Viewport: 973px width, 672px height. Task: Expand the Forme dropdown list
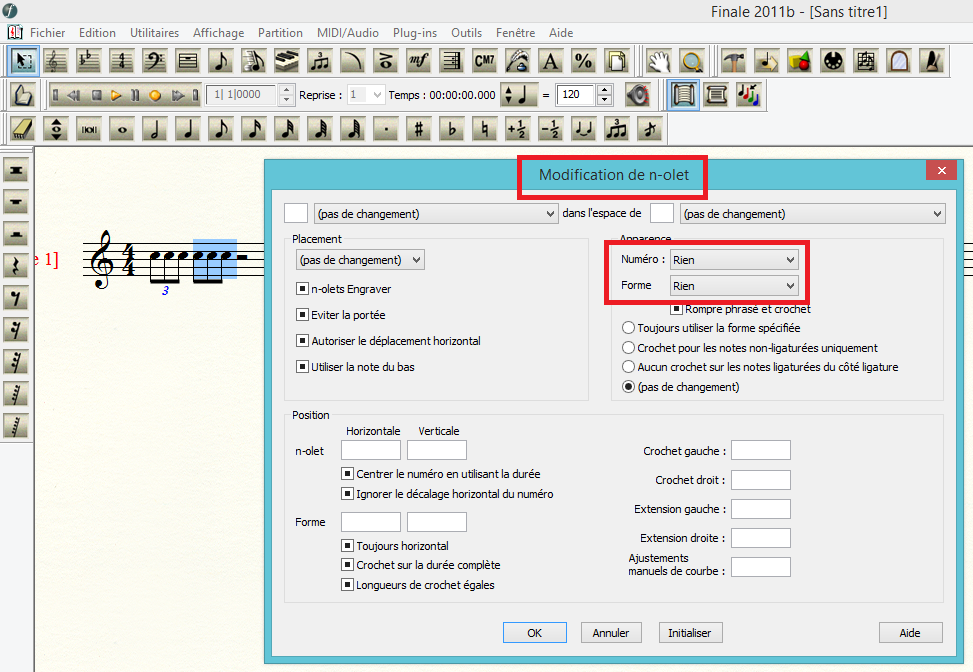click(x=734, y=286)
